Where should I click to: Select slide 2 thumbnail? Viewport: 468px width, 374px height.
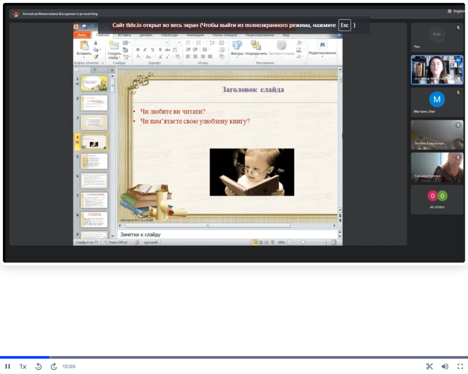[x=94, y=103]
